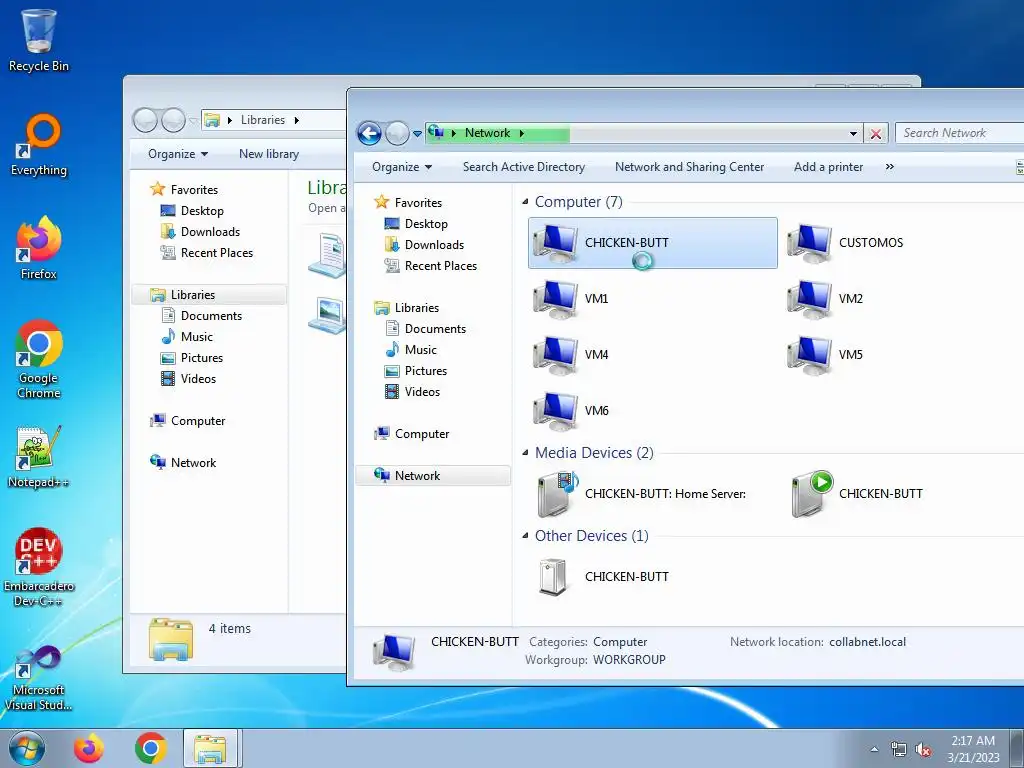Screen dimensions: 1024x768
Task: Select VM4 computer icon
Action: (x=571, y=355)
